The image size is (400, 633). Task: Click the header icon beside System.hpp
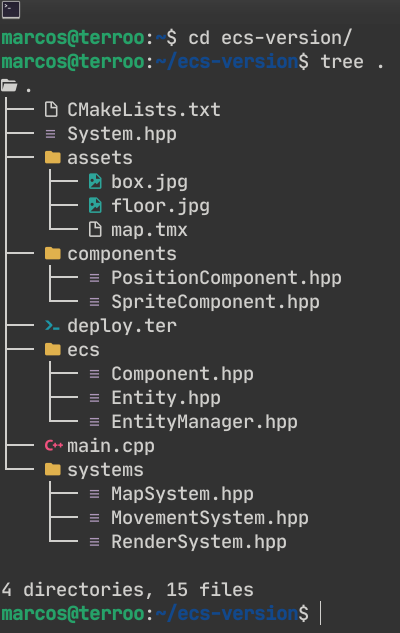click(50, 134)
